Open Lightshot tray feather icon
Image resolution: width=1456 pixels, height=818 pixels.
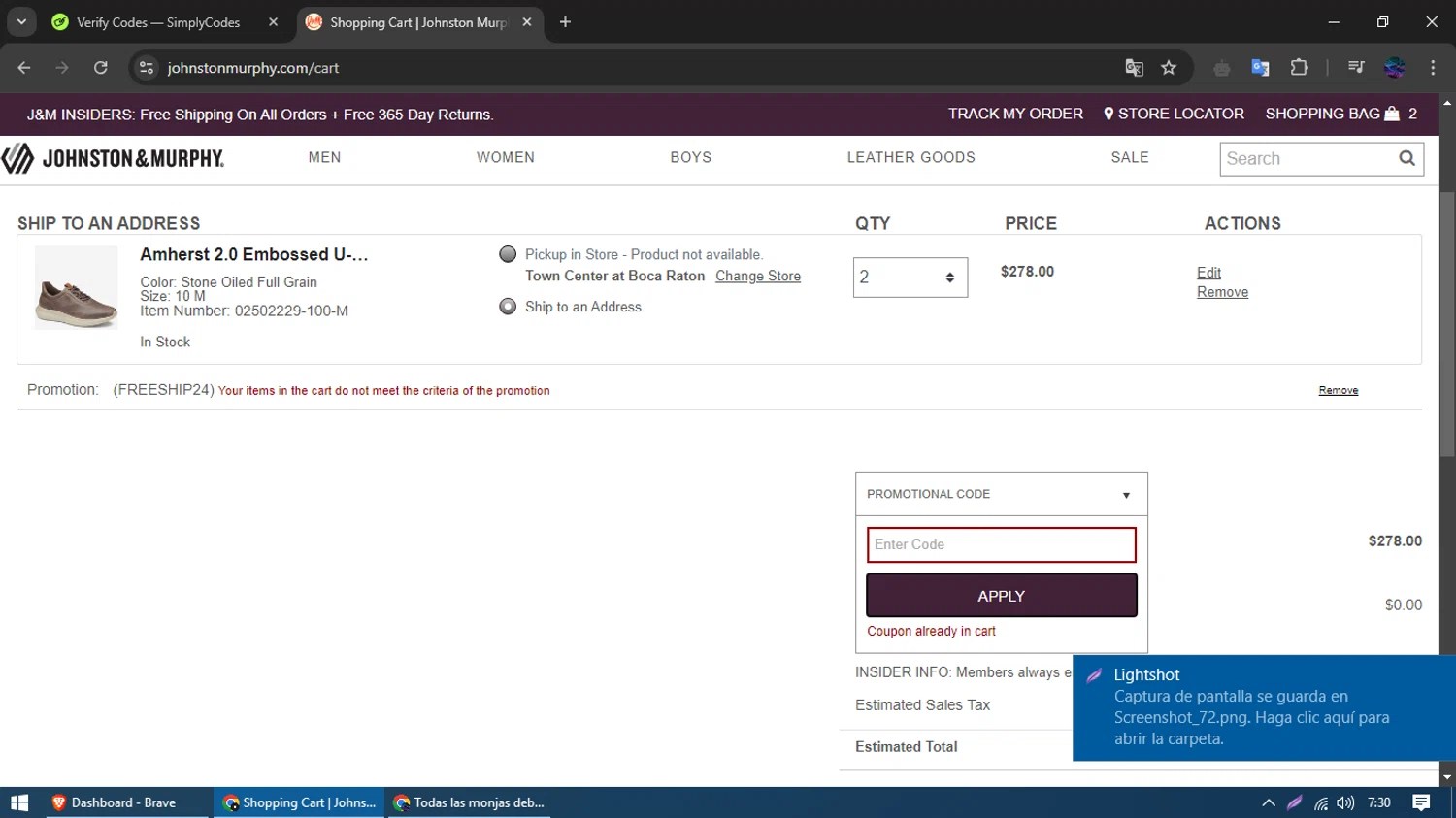click(1295, 802)
